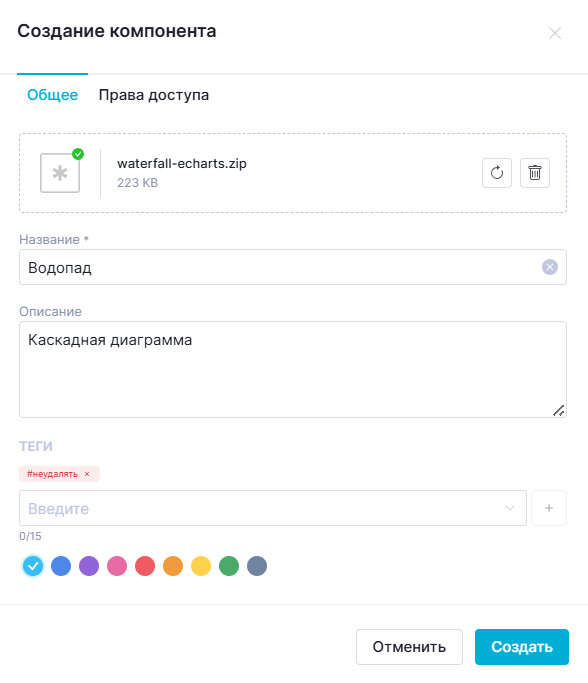Image resolution: width=588 pixels, height=683 pixels.
Task: Remove the #неудалять tag
Action: (x=87, y=474)
